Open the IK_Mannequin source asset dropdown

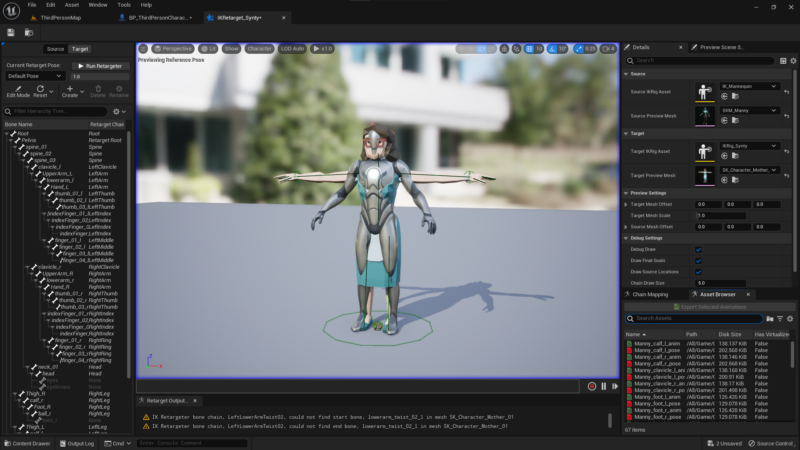(749, 86)
